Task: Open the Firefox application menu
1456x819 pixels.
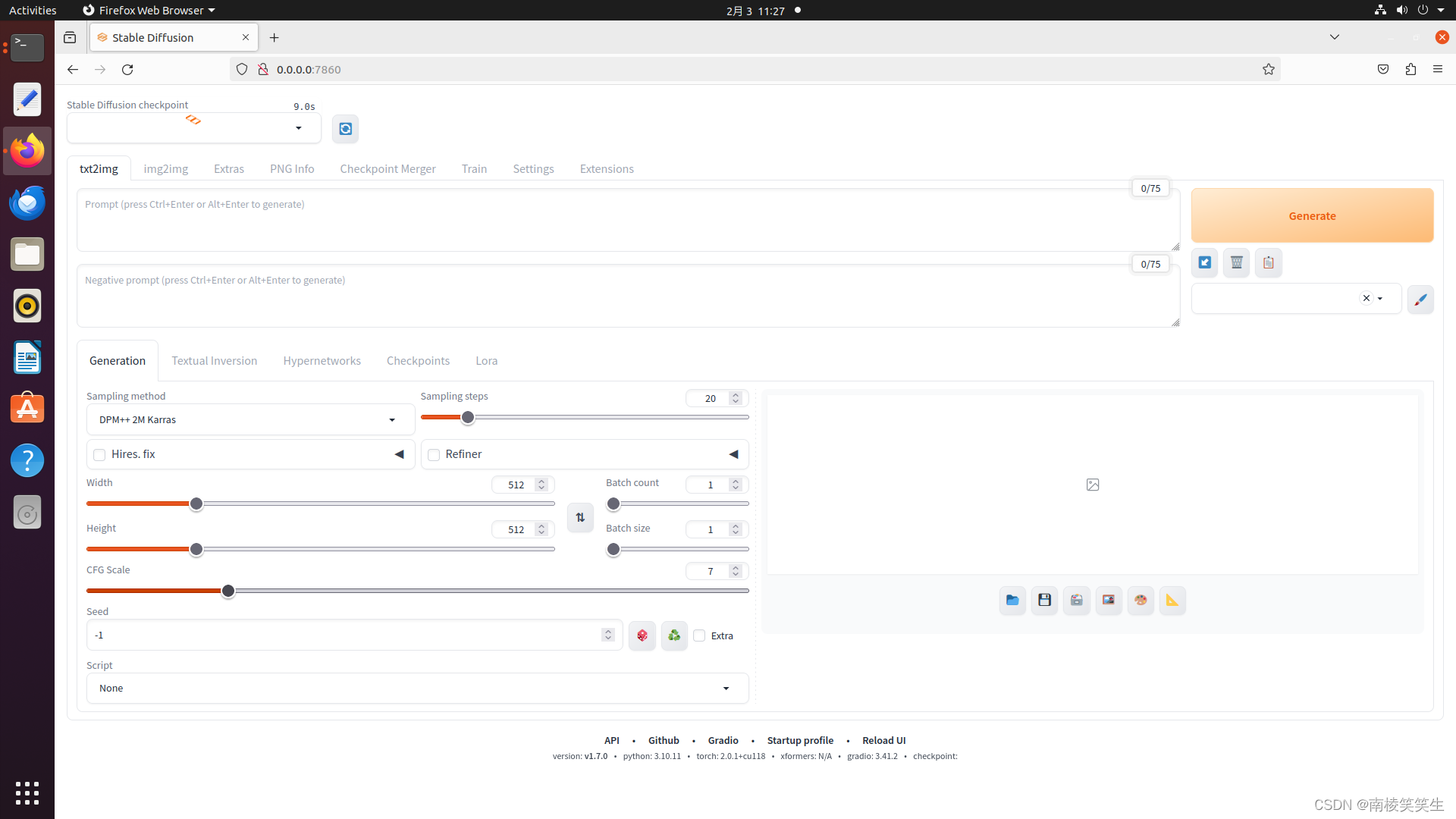Action: click(x=1438, y=69)
